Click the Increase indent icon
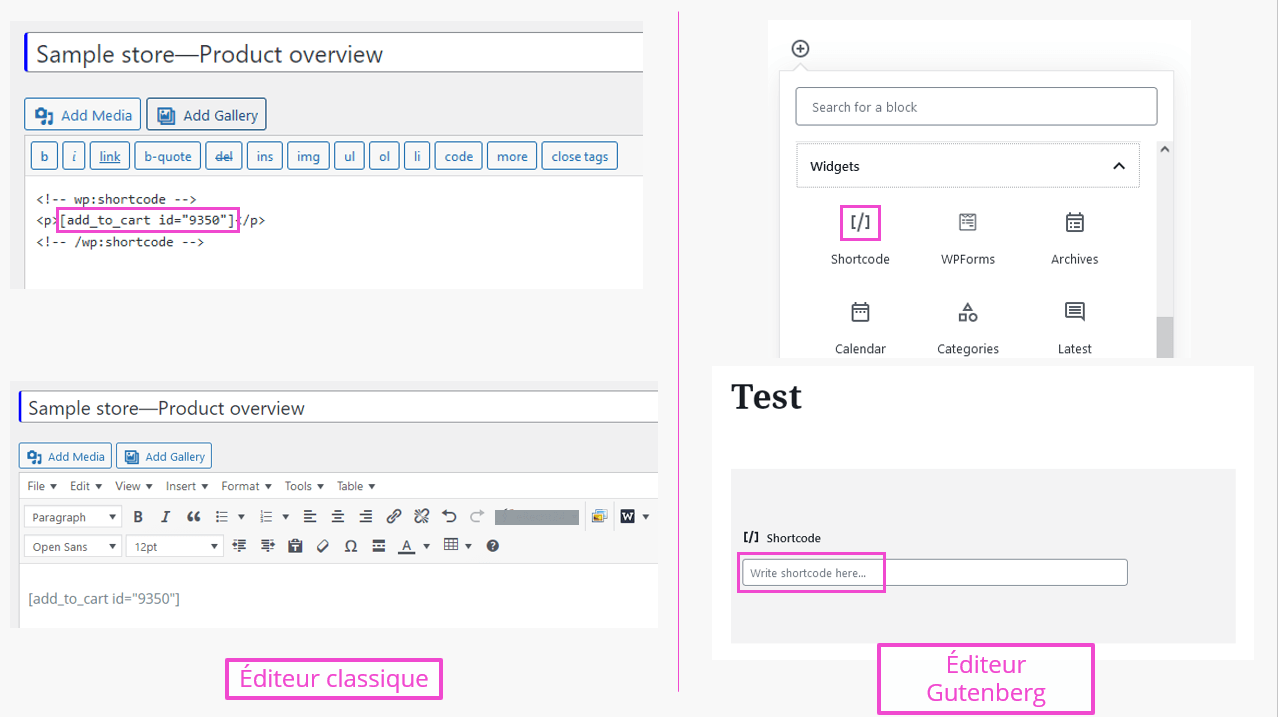This screenshot has height=717, width=1278. [x=267, y=546]
